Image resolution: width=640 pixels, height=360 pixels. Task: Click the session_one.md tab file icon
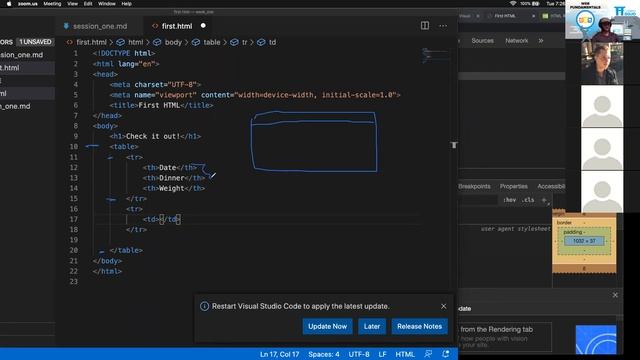click(x=66, y=26)
